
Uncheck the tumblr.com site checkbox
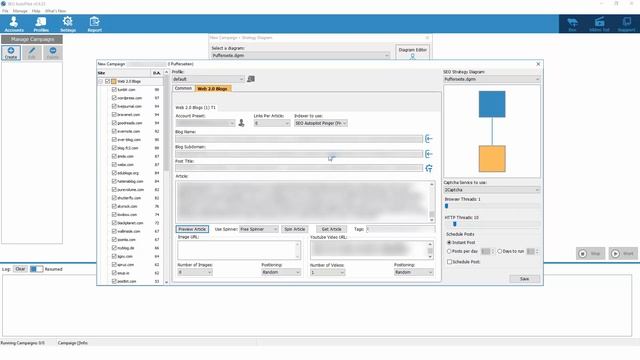114,90
